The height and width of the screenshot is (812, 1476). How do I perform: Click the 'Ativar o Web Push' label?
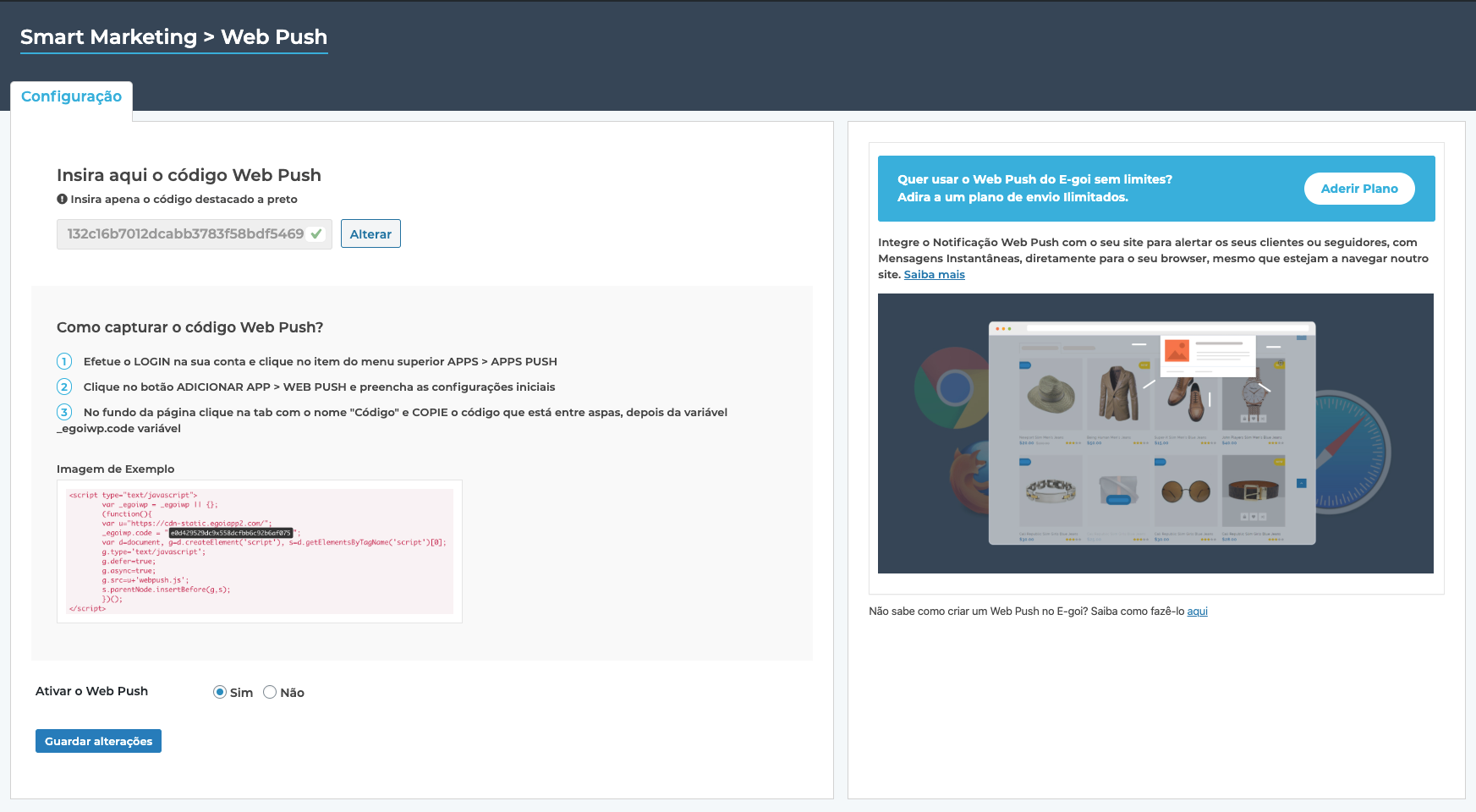(x=91, y=691)
